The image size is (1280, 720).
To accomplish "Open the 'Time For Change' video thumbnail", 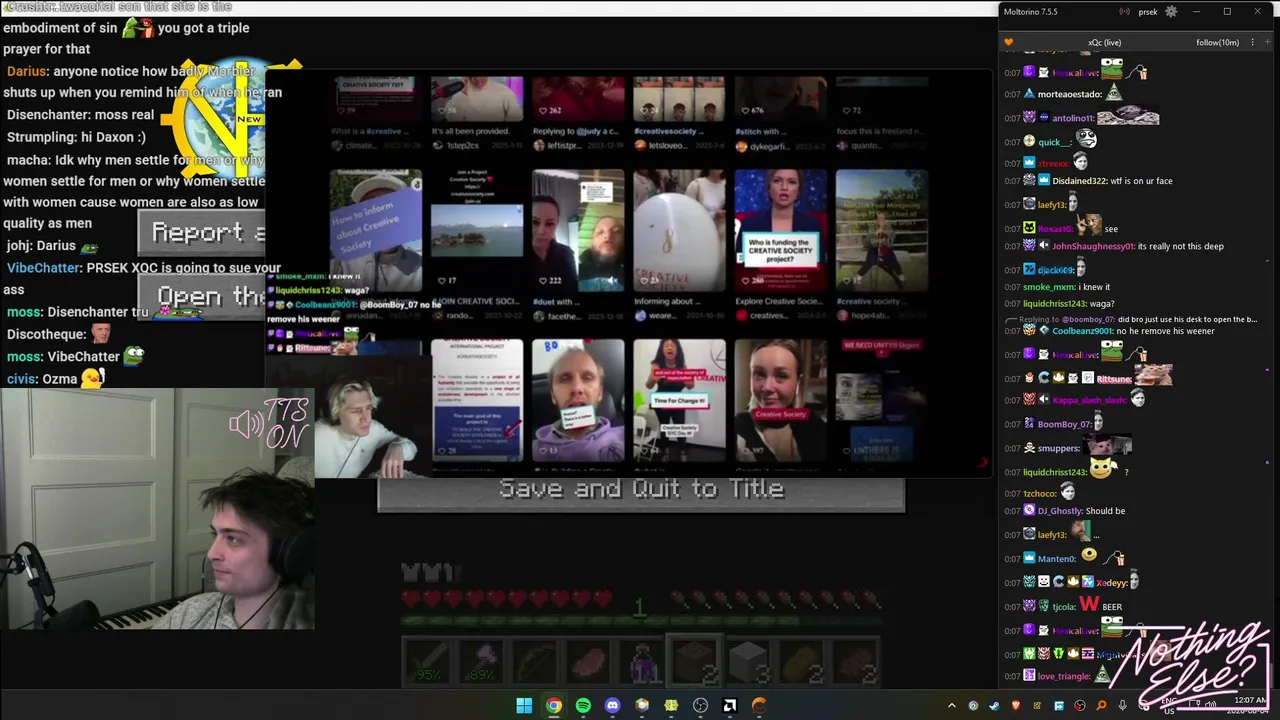I will 679,400.
